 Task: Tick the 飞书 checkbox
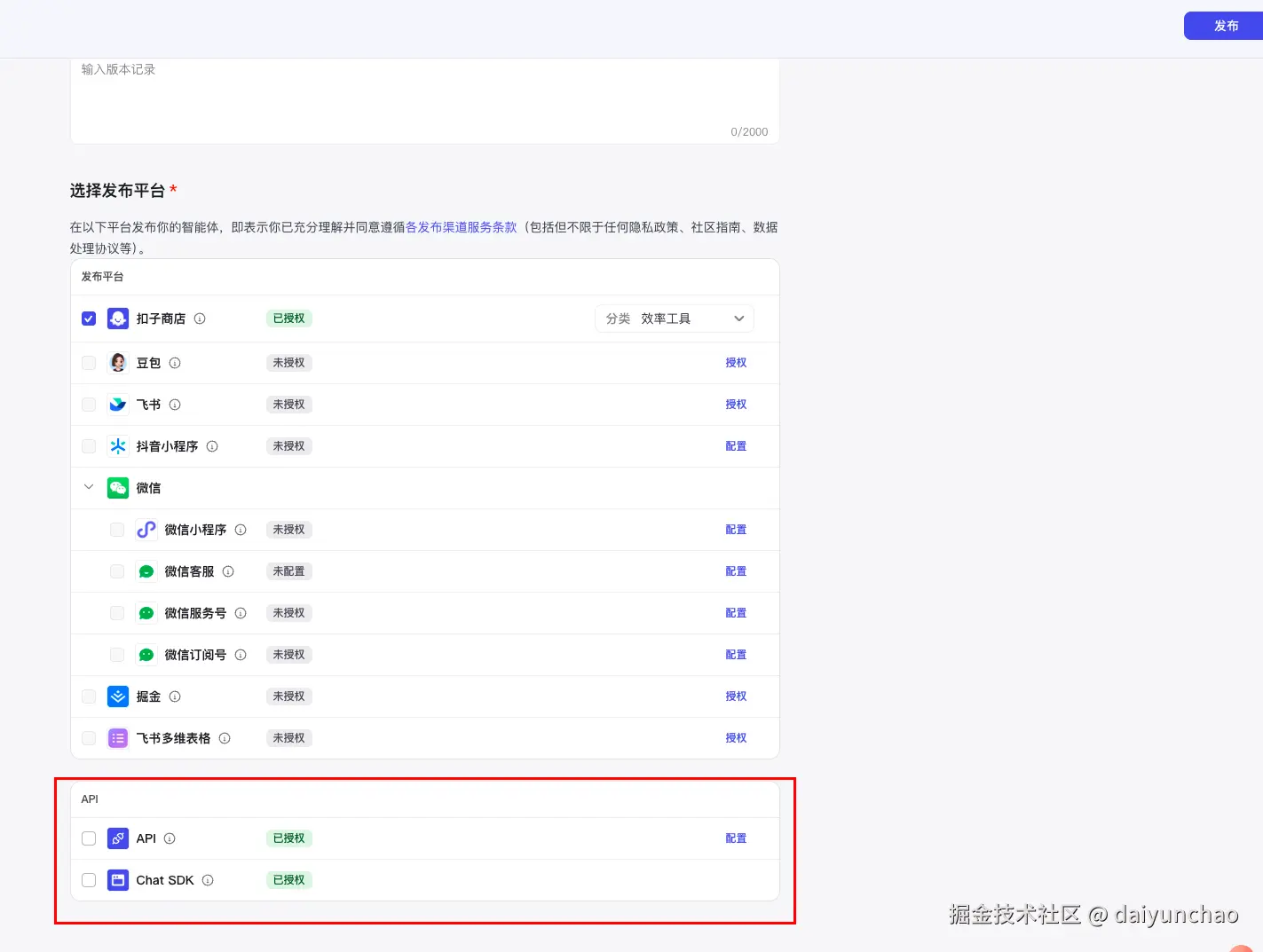pyautogui.click(x=89, y=405)
